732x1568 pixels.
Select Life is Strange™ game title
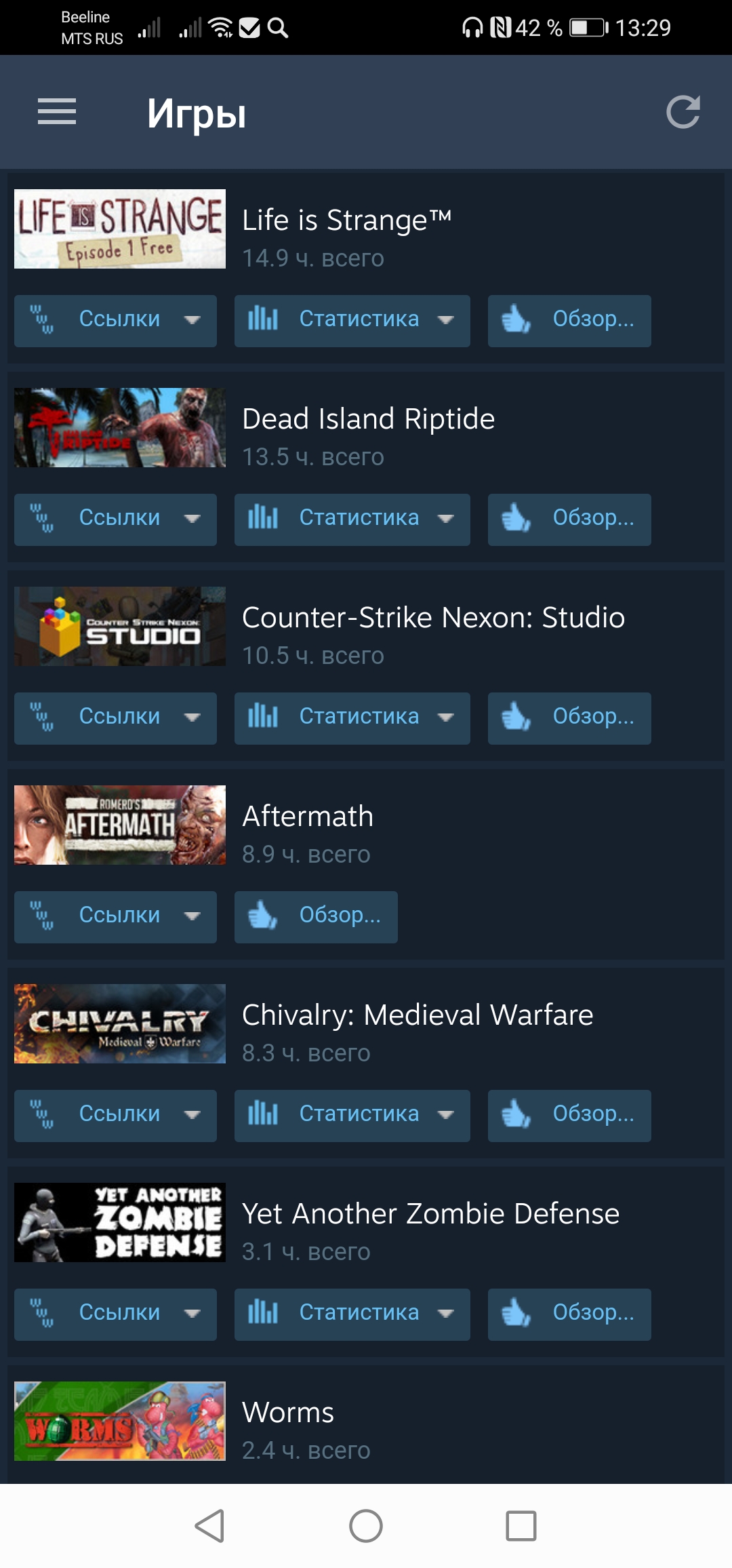click(346, 220)
